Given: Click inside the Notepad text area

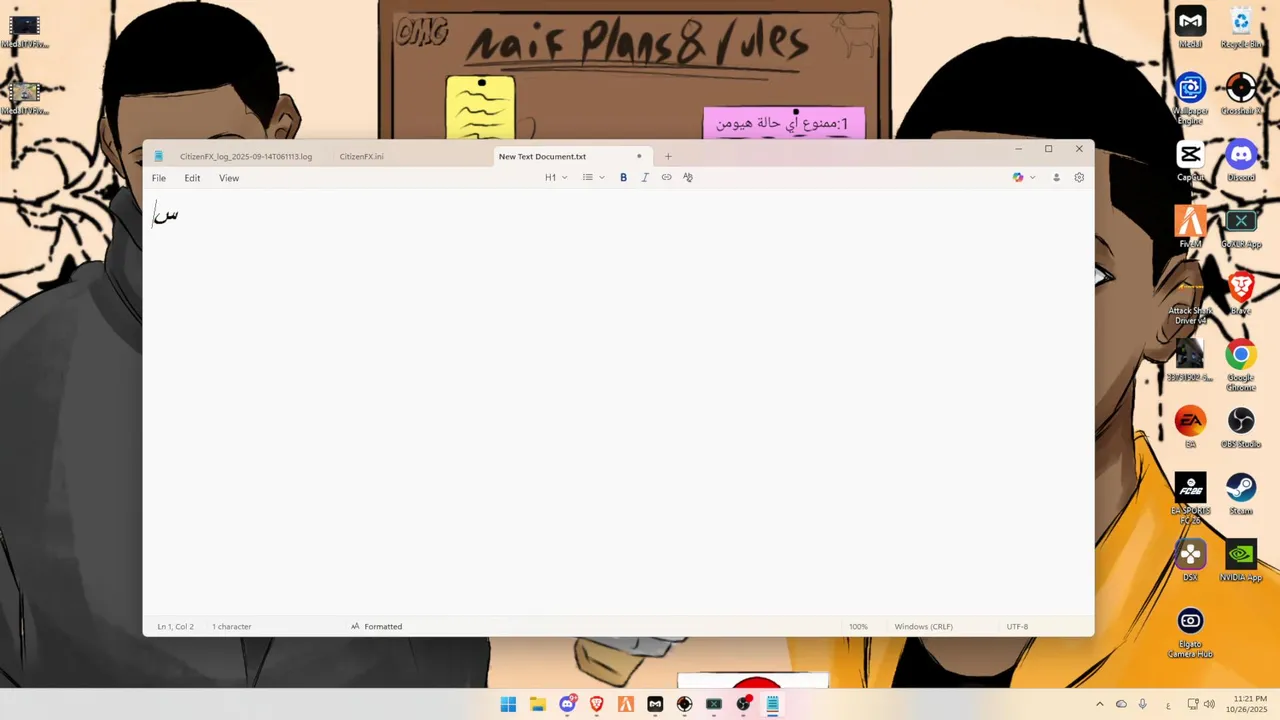Looking at the screenshot, I should [x=618, y=400].
